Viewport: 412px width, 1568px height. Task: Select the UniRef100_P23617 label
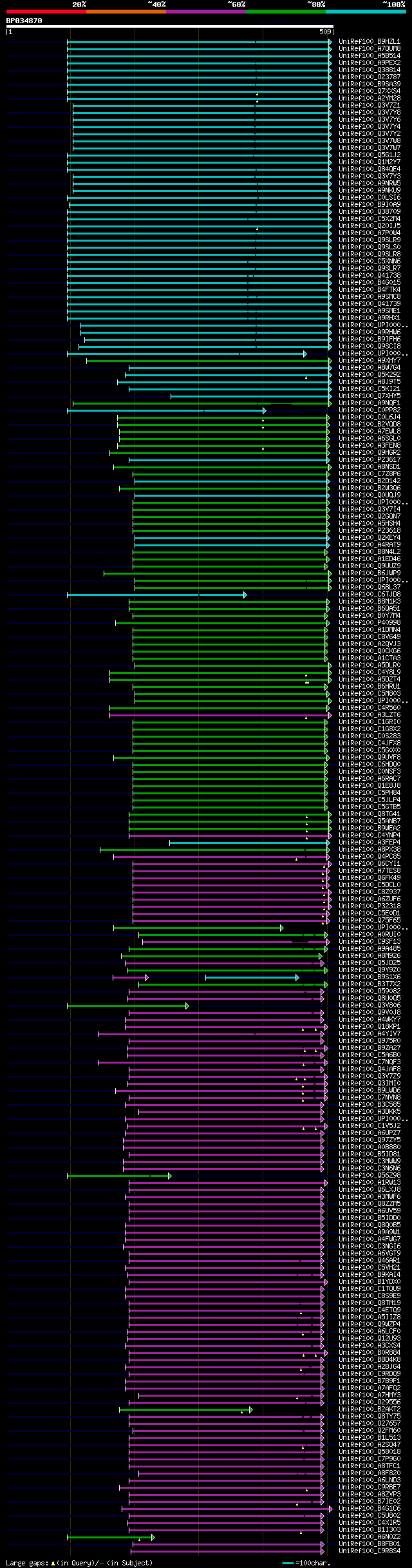tap(370, 460)
